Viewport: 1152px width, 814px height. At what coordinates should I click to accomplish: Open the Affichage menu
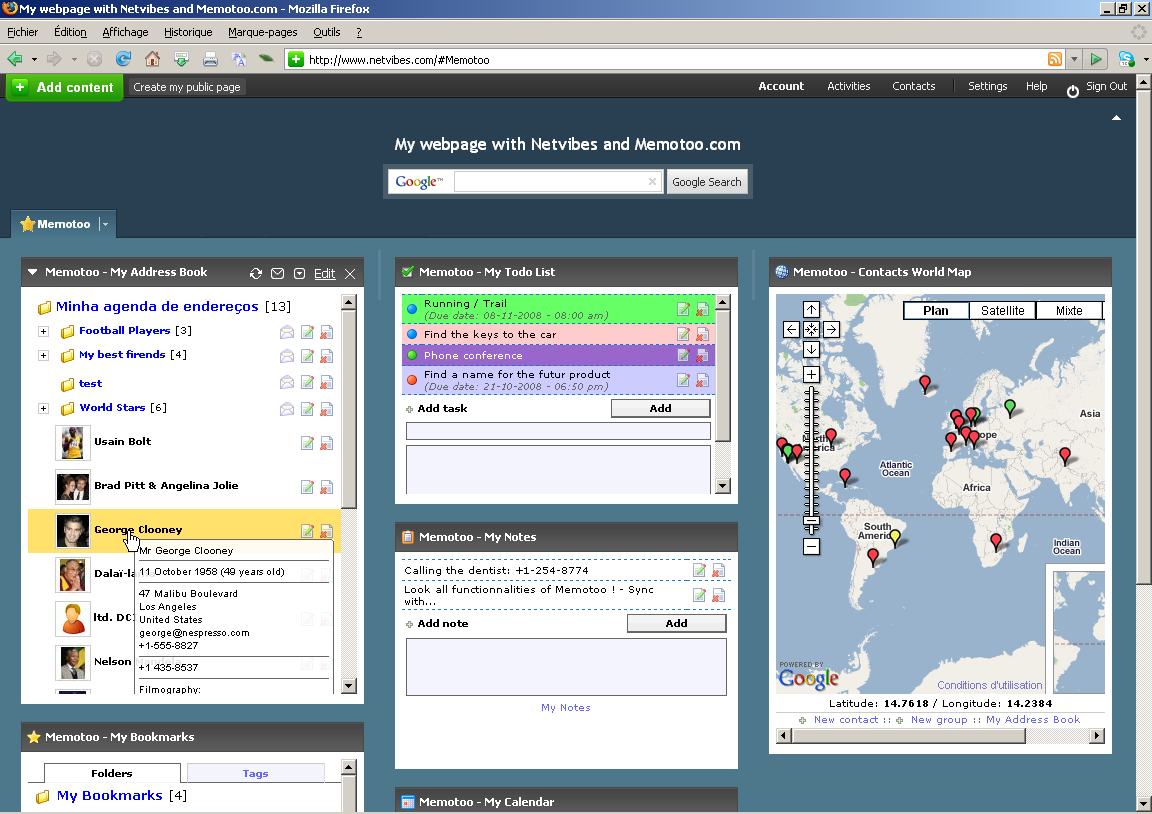pyautogui.click(x=125, y=32)
